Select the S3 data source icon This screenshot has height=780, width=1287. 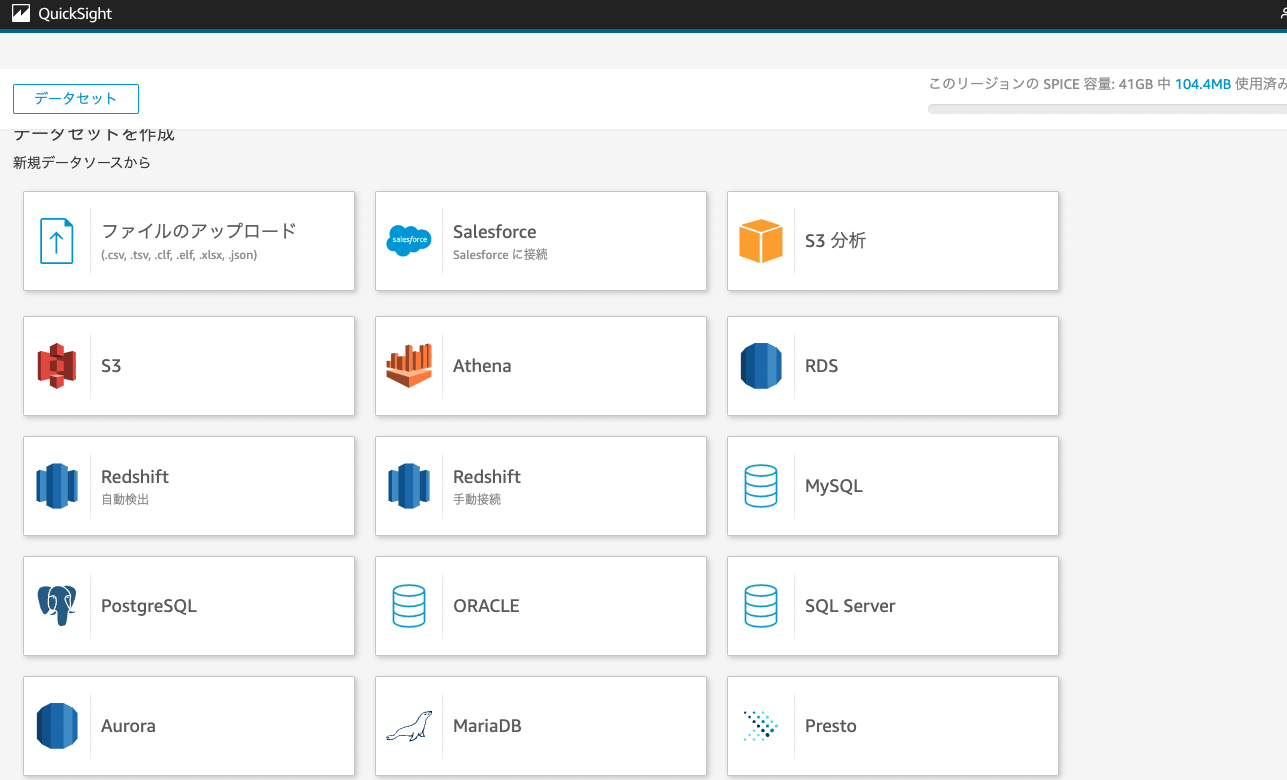click(x=57, y=365)
